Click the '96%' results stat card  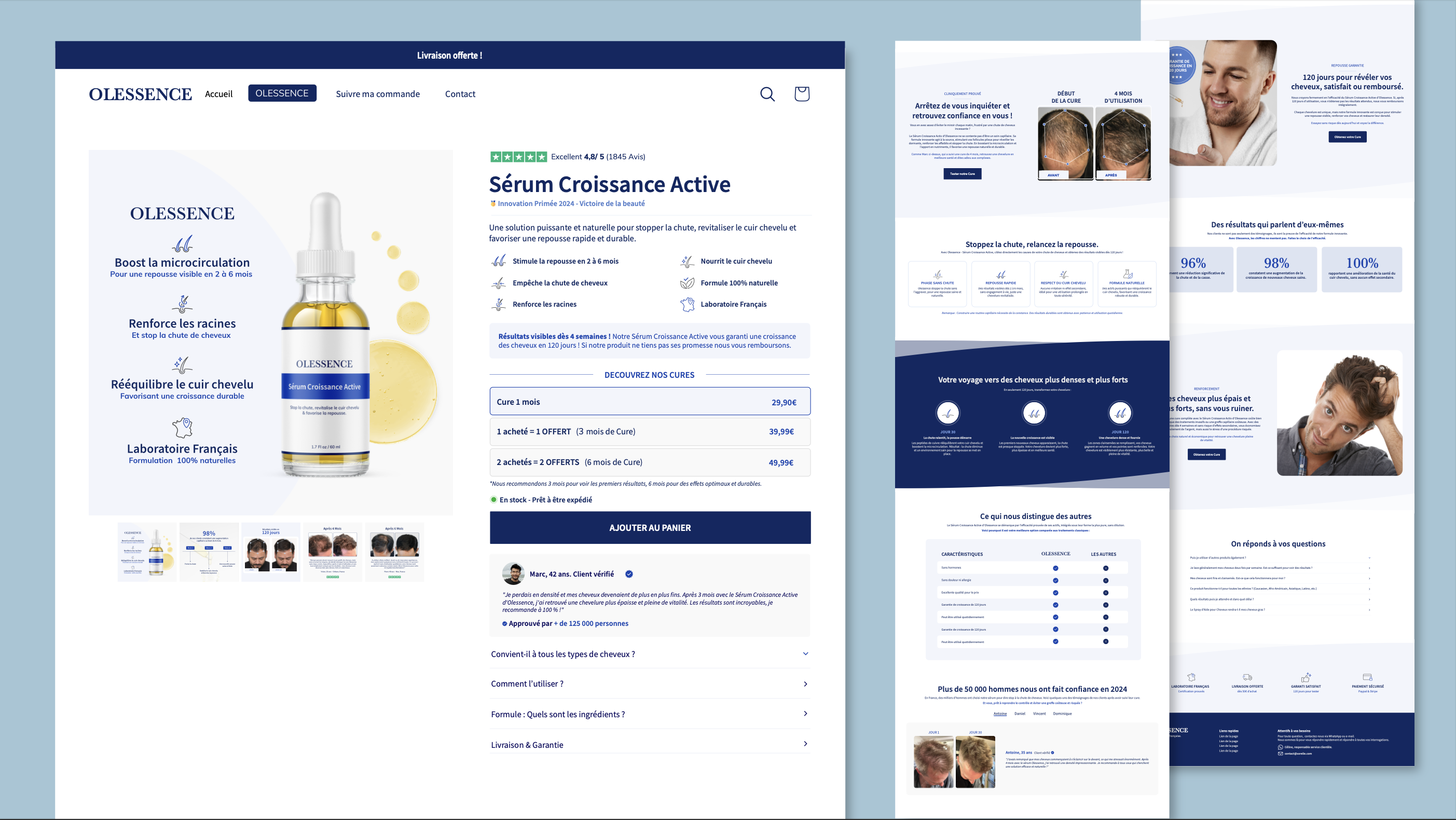click(x=1201, y=269)
